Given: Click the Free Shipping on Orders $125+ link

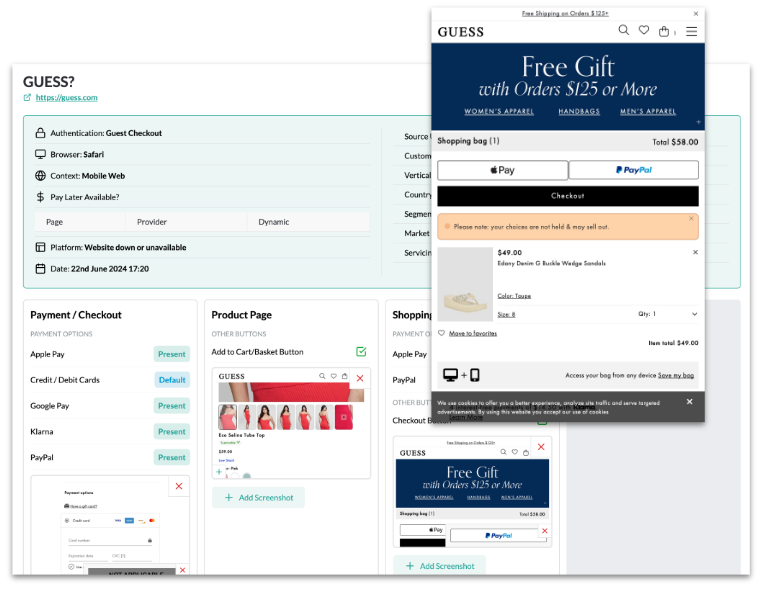Looking at the screenshot, I should coord(565,14).
